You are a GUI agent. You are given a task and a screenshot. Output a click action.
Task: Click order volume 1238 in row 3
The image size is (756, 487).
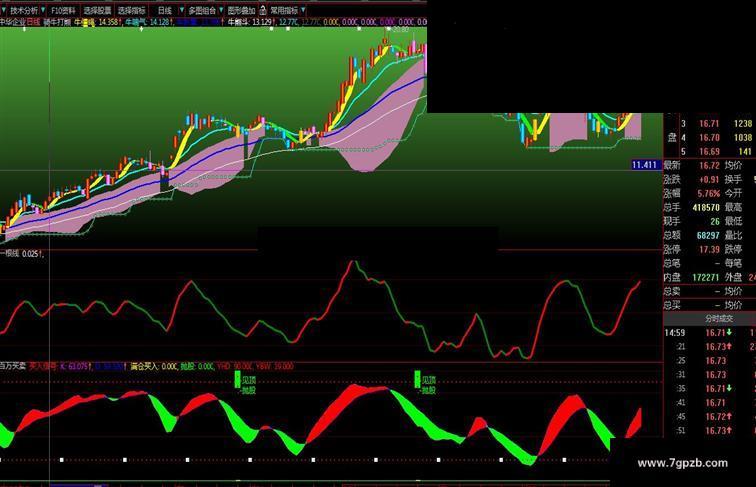click(743, 124)
